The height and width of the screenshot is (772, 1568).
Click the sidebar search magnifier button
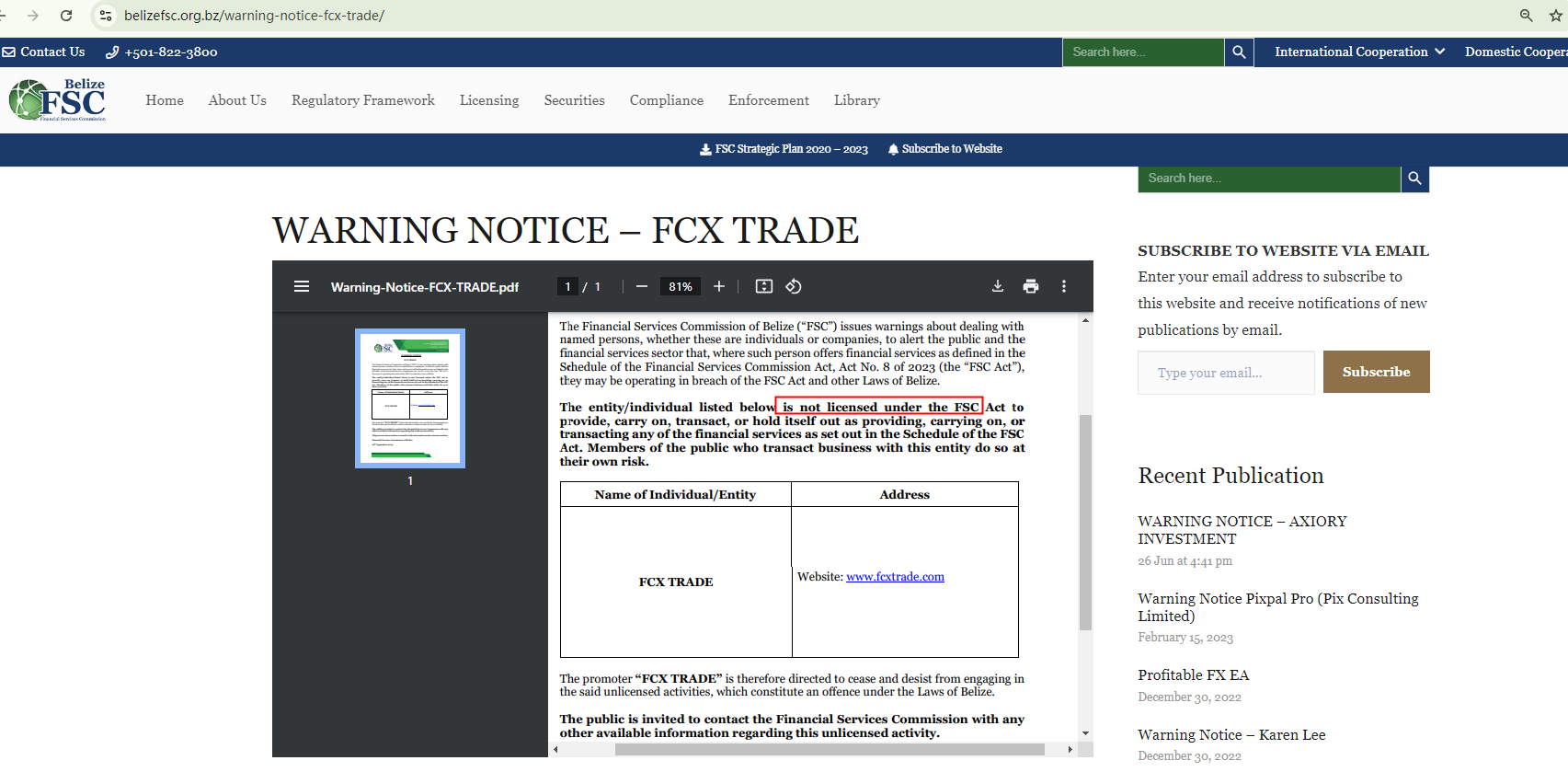click(1415, 179)
